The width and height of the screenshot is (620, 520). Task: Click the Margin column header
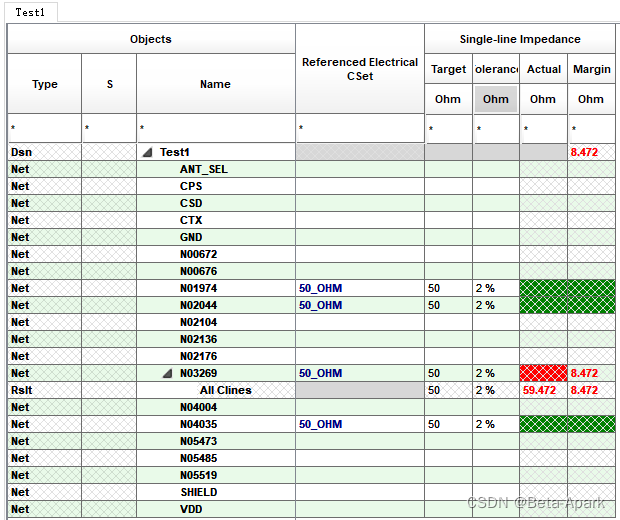click(x=591, y=70)
